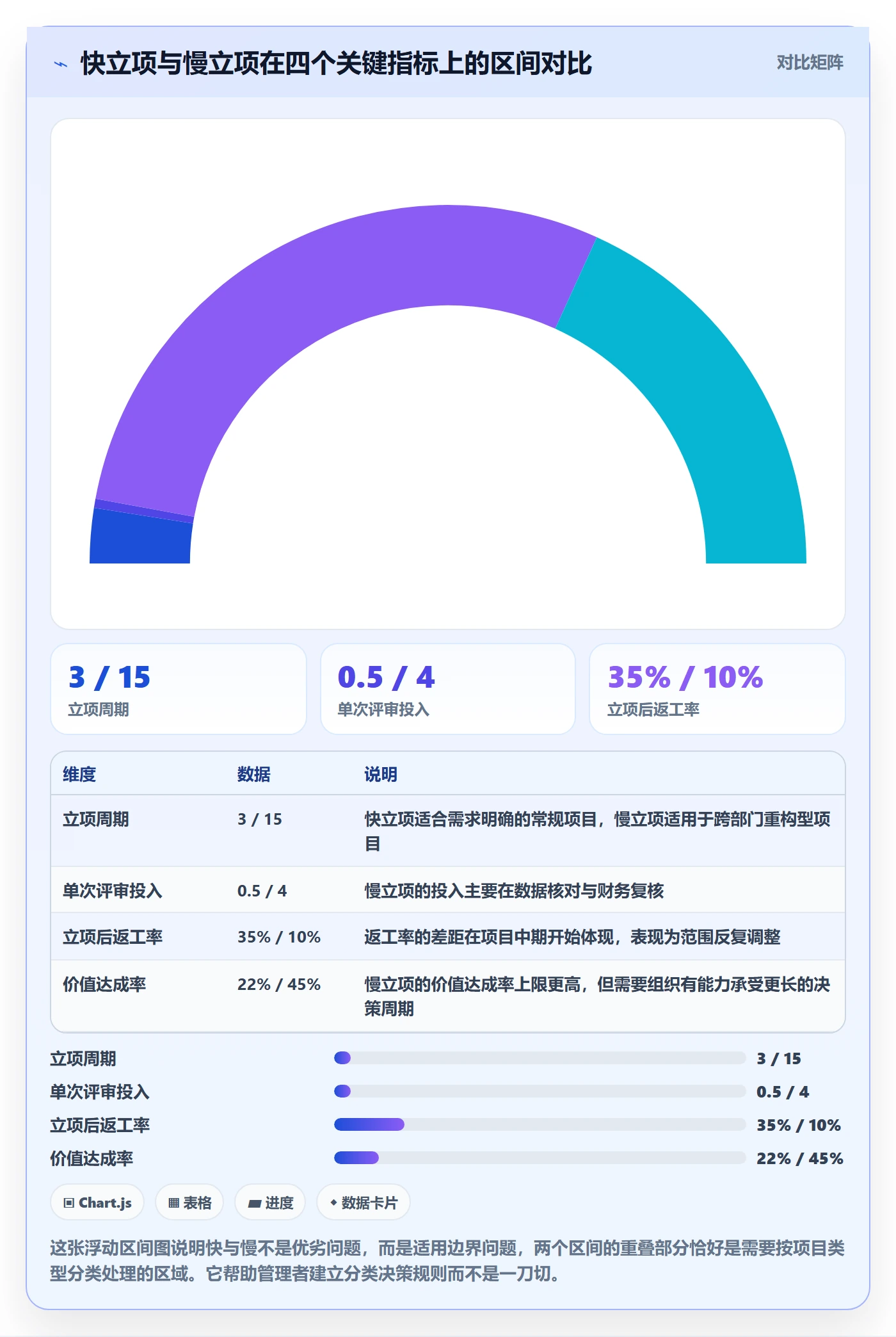Click the bar icon inside the 进度 chip

tap(254, 1204)
